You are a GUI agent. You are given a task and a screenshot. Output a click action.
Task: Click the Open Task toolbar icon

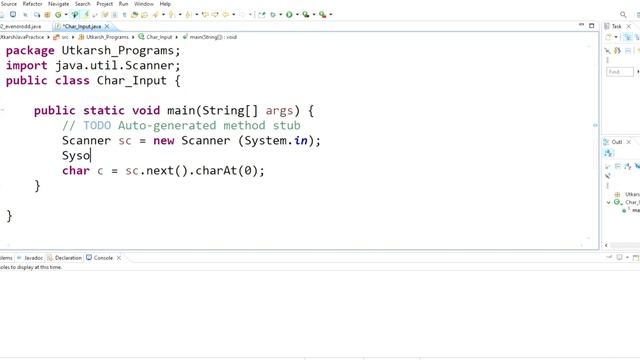click(x=144, y=15)
